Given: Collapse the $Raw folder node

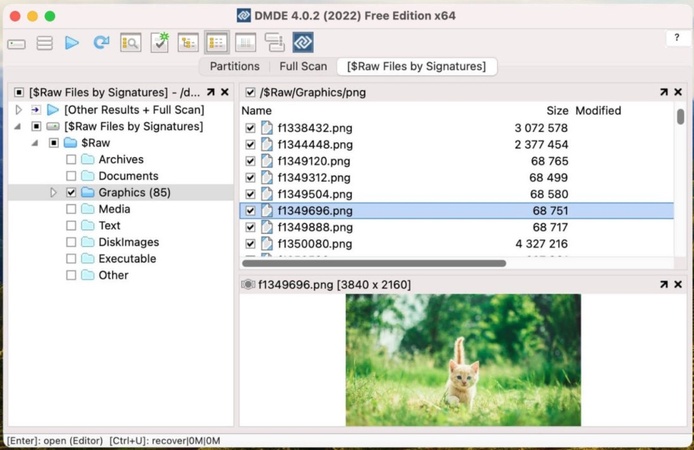Looking at the screenshot, I should pyautogui.click(x=35, y=143).
